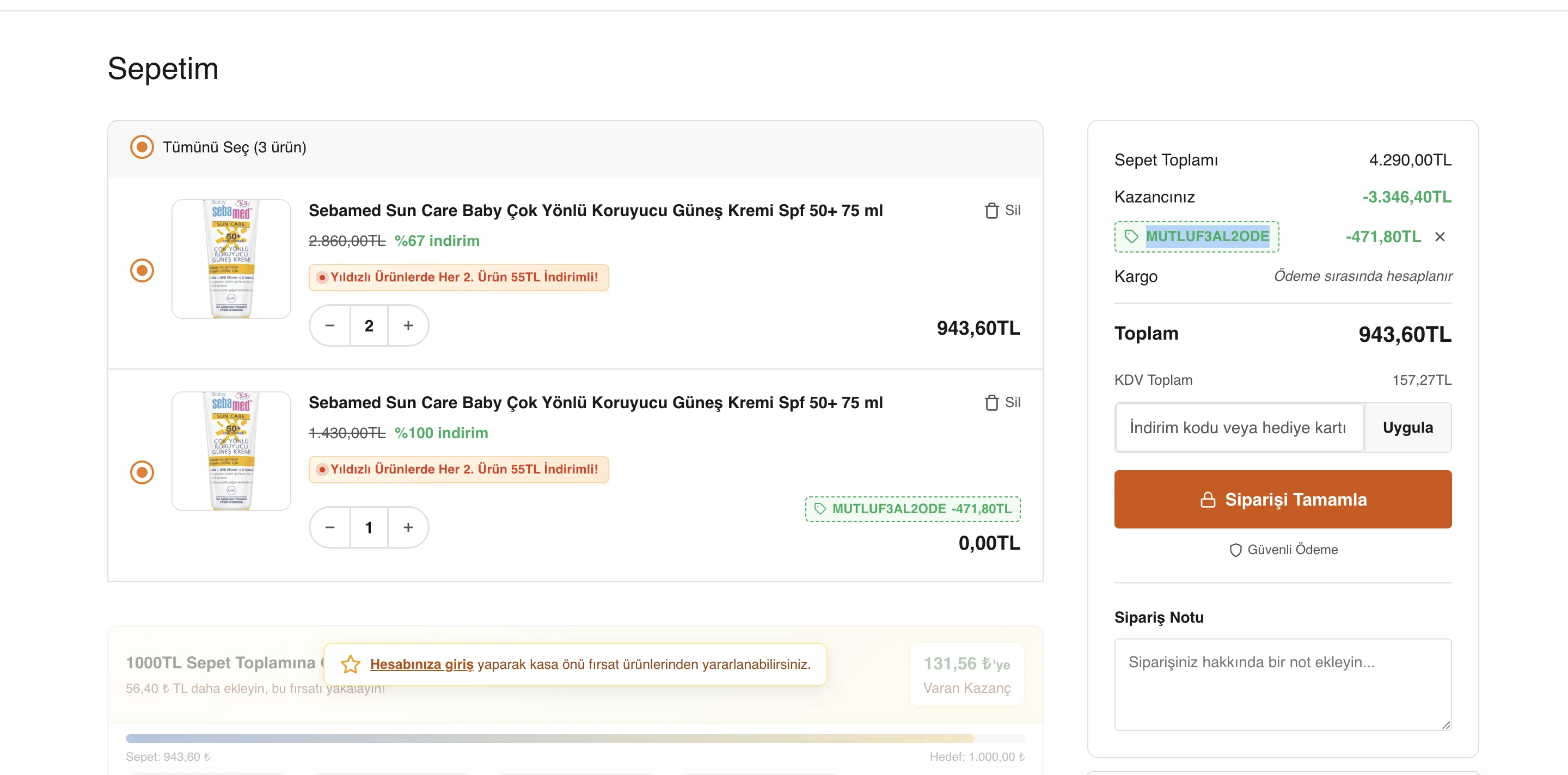Click the 131,56 ₺'ye Varan Kazanç card
This screenshot has height=775, width=1568.
966,675
